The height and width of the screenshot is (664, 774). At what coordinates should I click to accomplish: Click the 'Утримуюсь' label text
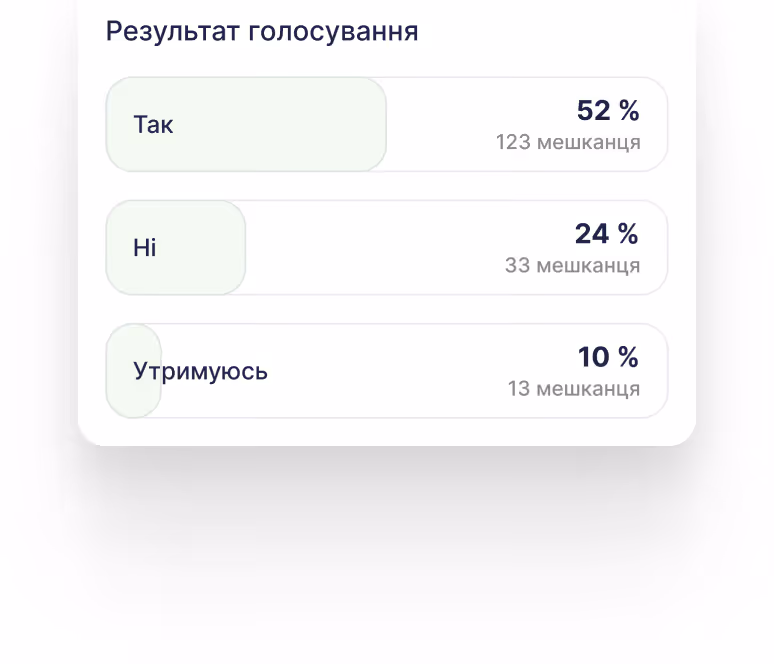point(200,372)
